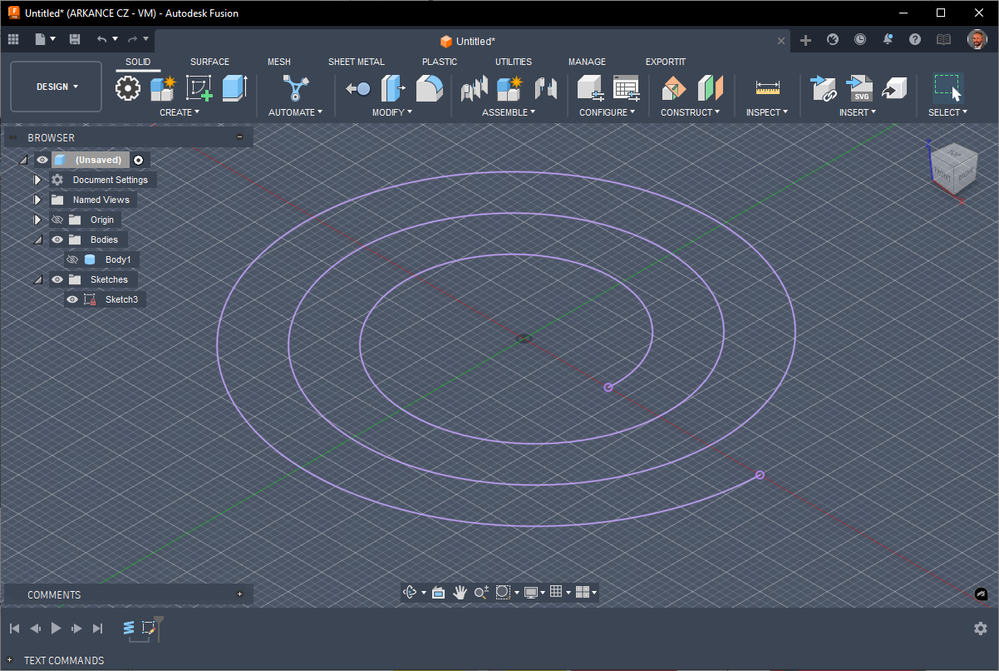Click the Insert SVG icon
This screenshot has width=999, height=671.
[859, 88]
